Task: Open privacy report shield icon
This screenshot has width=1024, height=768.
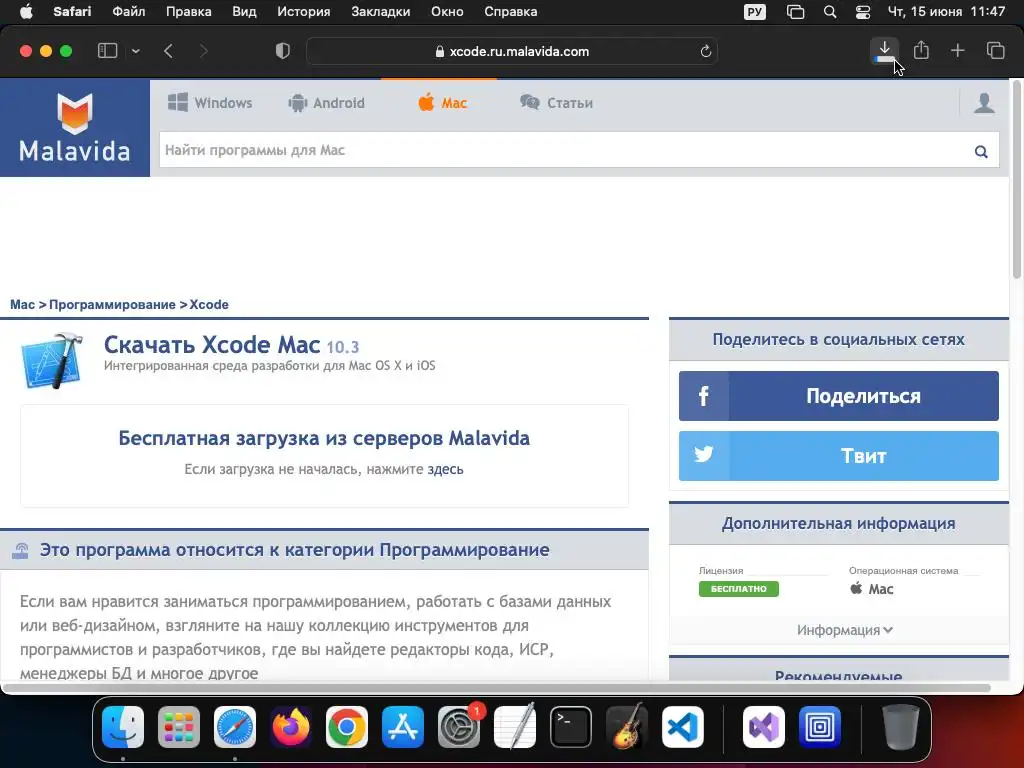Action: coord(282,51)
